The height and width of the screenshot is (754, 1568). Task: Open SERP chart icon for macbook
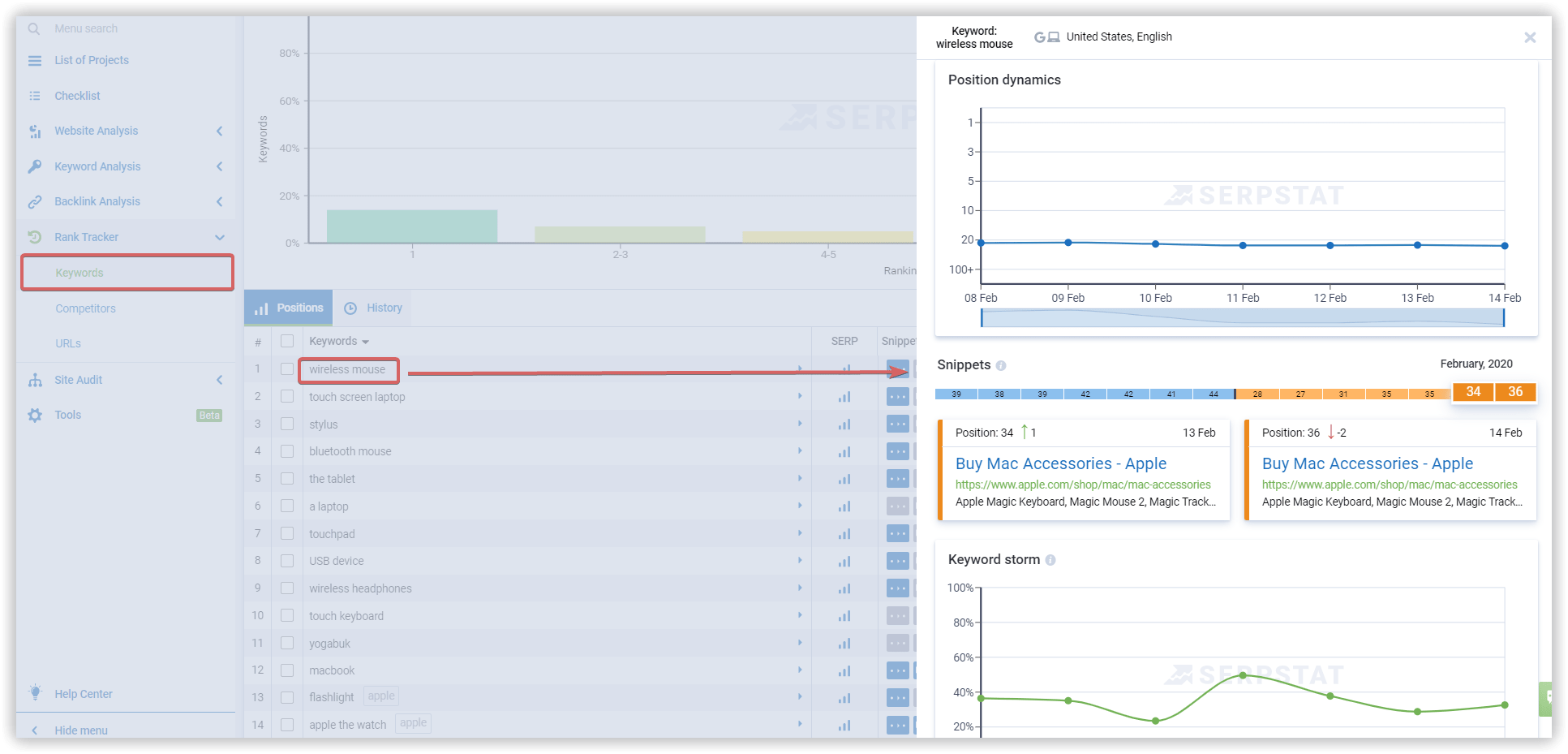(844, 670)
